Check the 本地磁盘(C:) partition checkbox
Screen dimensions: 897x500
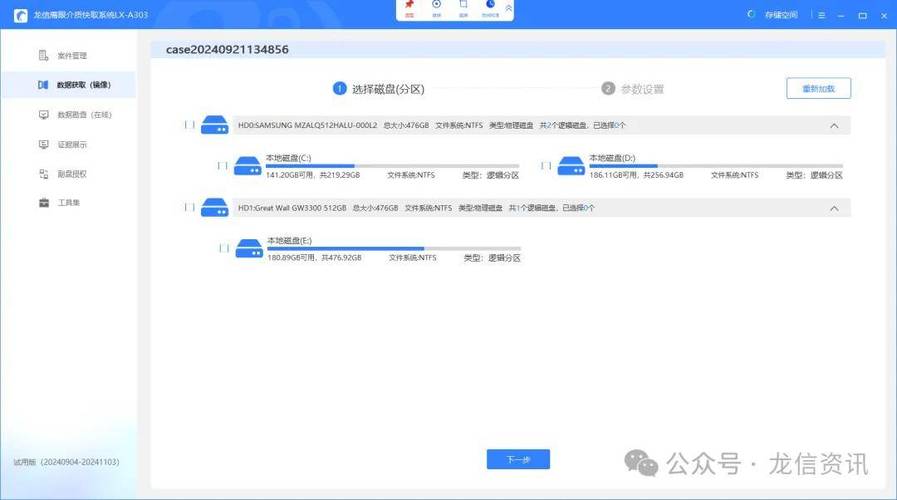tap(223, 166)
